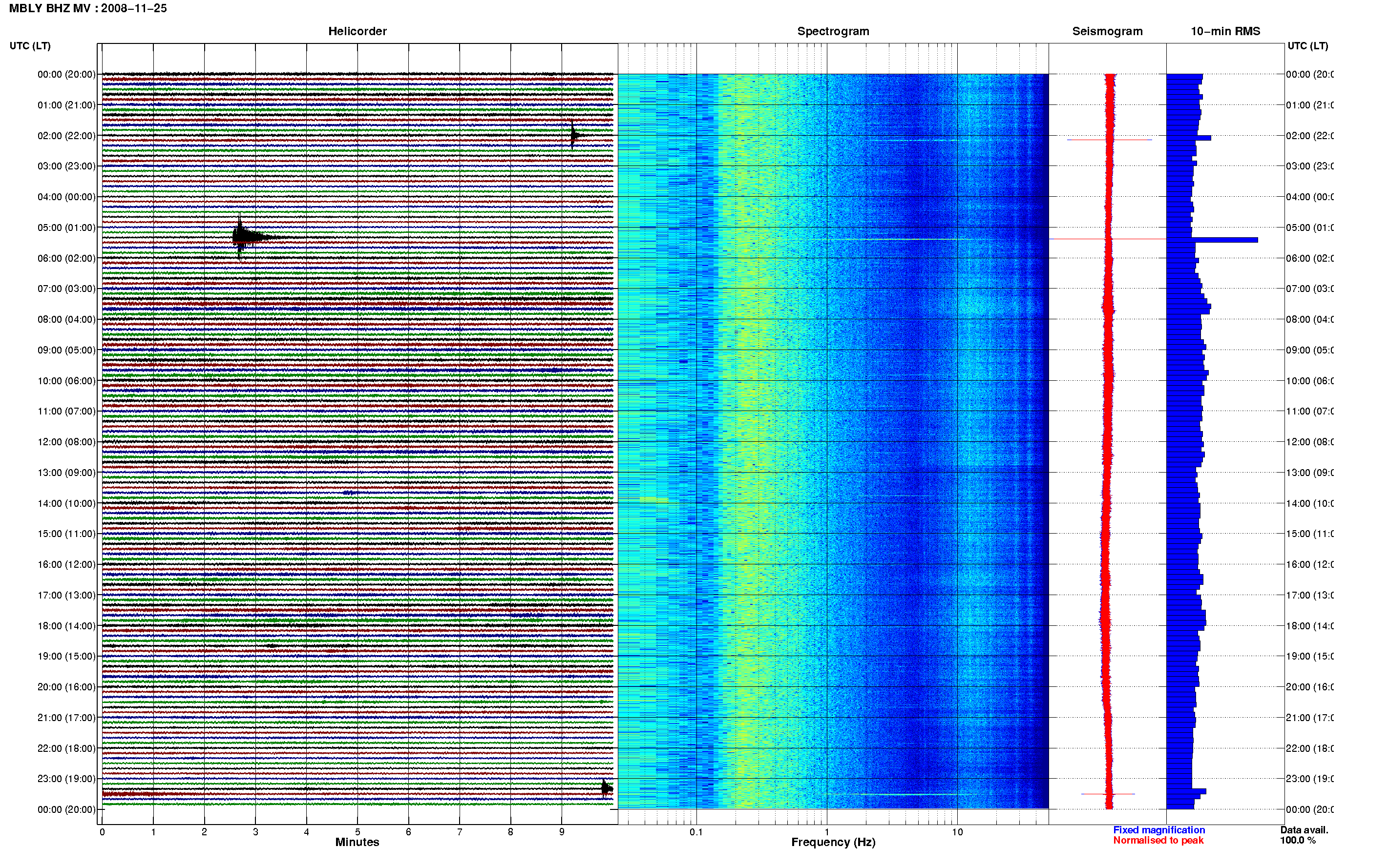Image resolution: width=1389 pixels, height=868 pixels.
Task: Click the minute tick label '9' on helicorder
Action: tap(562, 832)
